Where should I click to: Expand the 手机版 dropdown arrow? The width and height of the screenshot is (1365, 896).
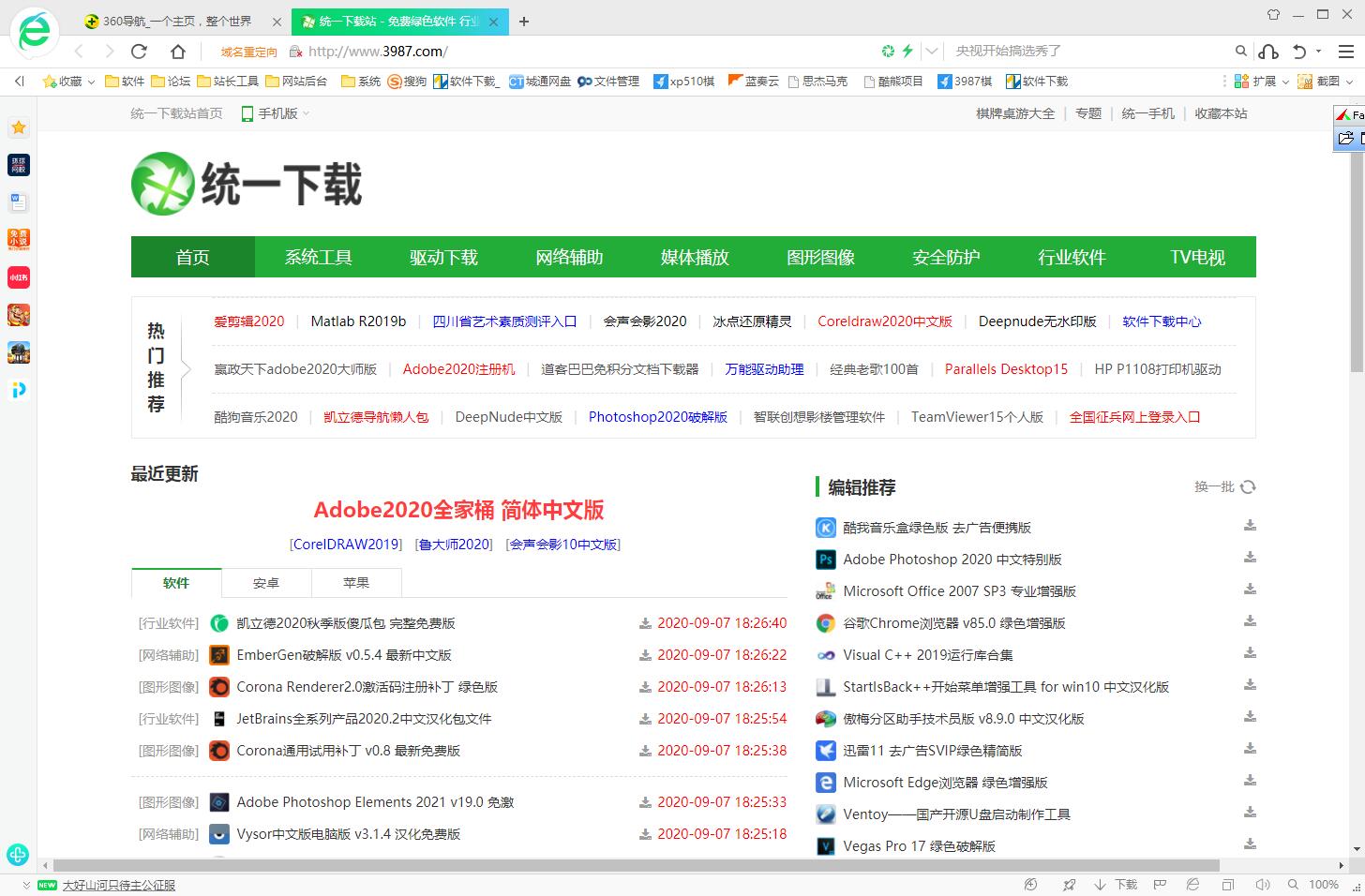(306, 113)
